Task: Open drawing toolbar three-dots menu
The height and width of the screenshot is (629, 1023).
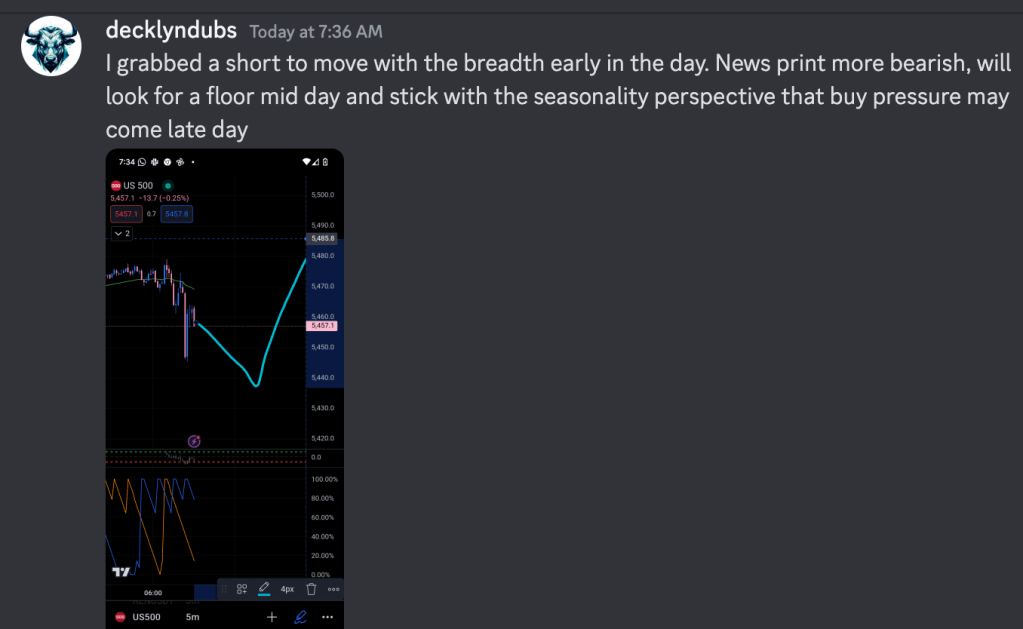Action: tap(333, 589)
